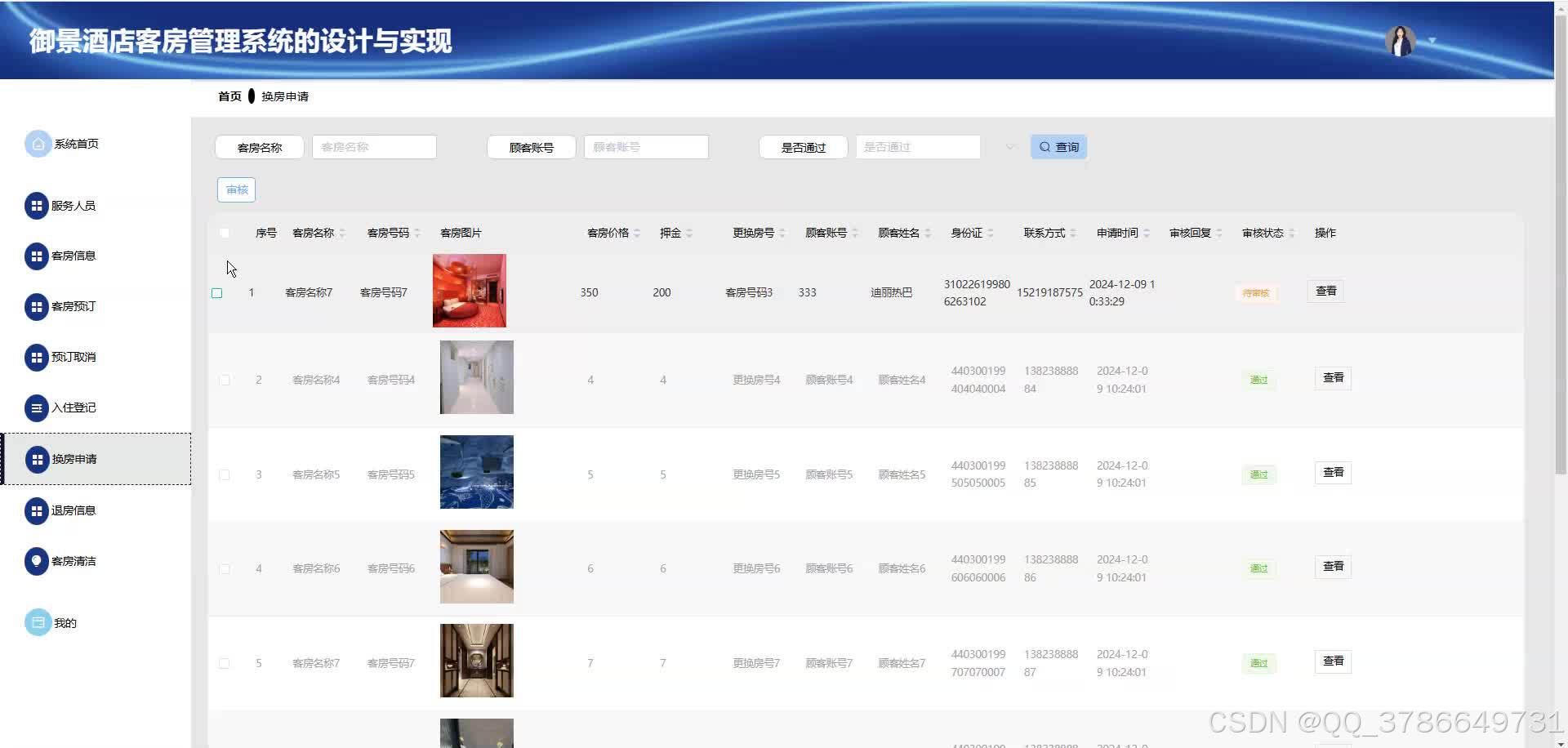Expand the user avatar dropdown arrow

[x=1432, y=41]
